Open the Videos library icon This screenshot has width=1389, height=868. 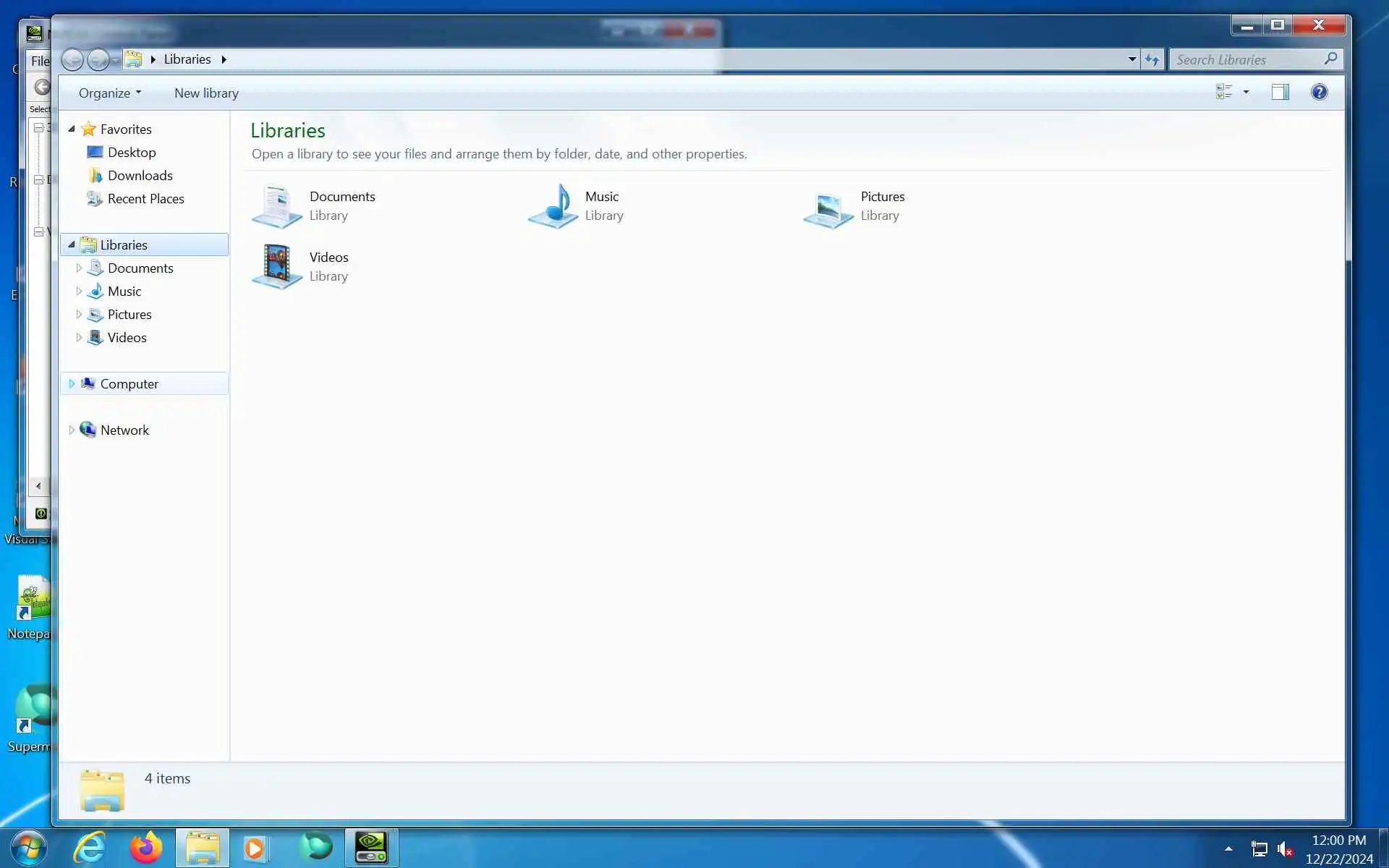[277, 266]
